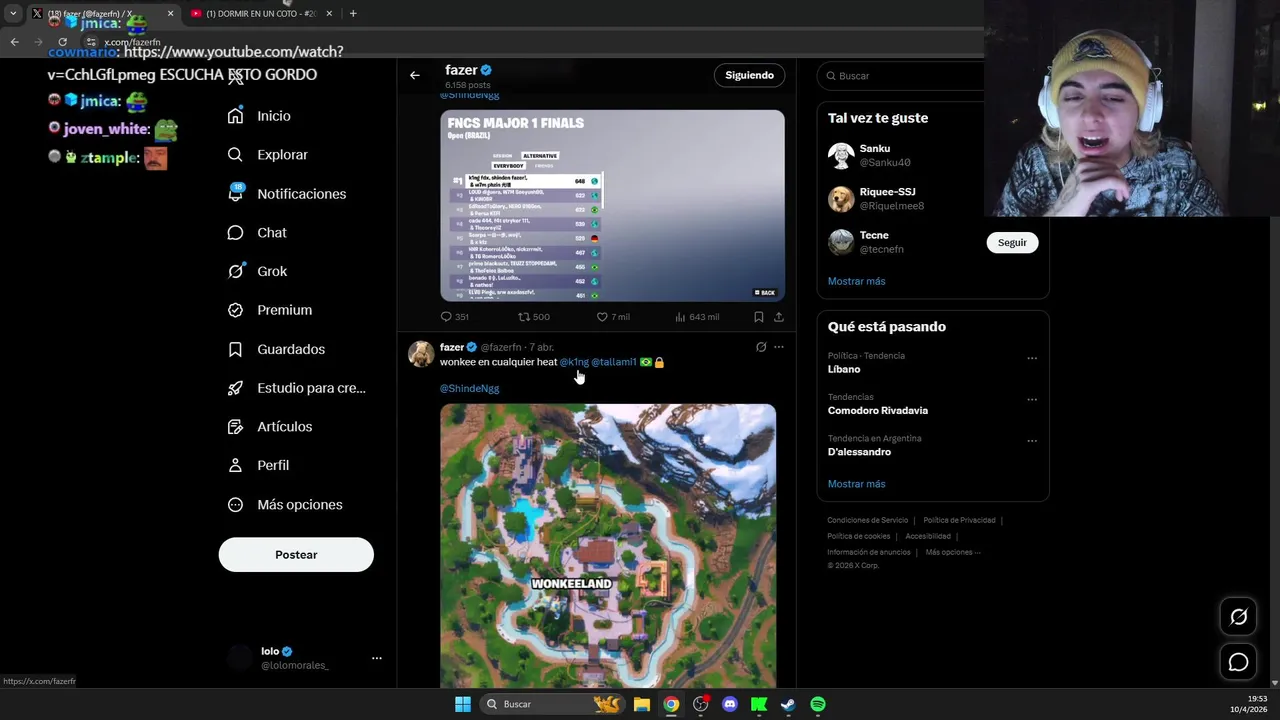Open the floating Grok button
Viewport: 1280px width, 720px height.
click(1238, 617)
